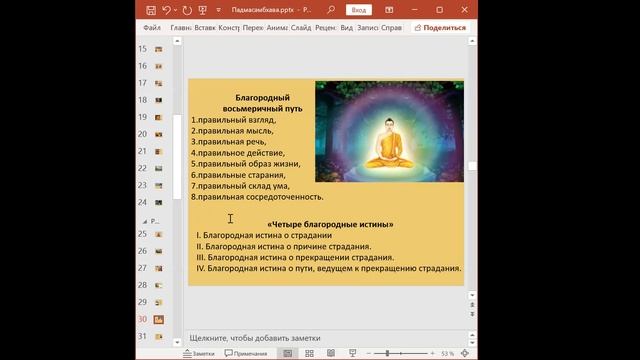Open the undo history dropdown arrow
Image resolution: width=640 pixels, height=360 pixels.
(x=175, y=10)
